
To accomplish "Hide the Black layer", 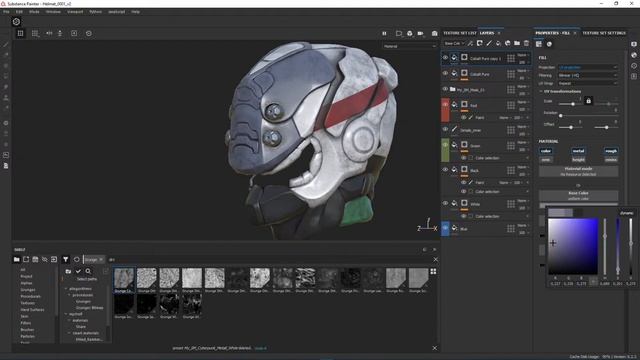I will [x=445, y=170].
